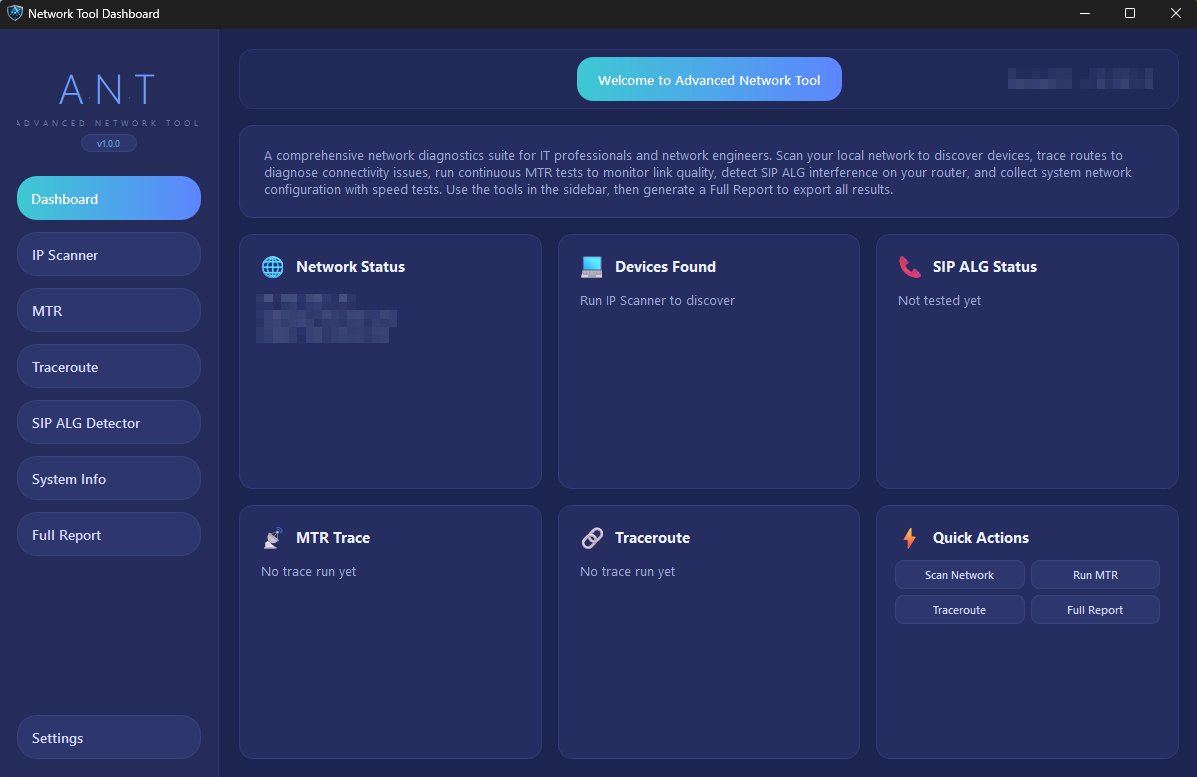The width and height of the screenshot is (1197, 777).
Task: Click the SIP ALG Status phone icon
Action: click(909, 266)
